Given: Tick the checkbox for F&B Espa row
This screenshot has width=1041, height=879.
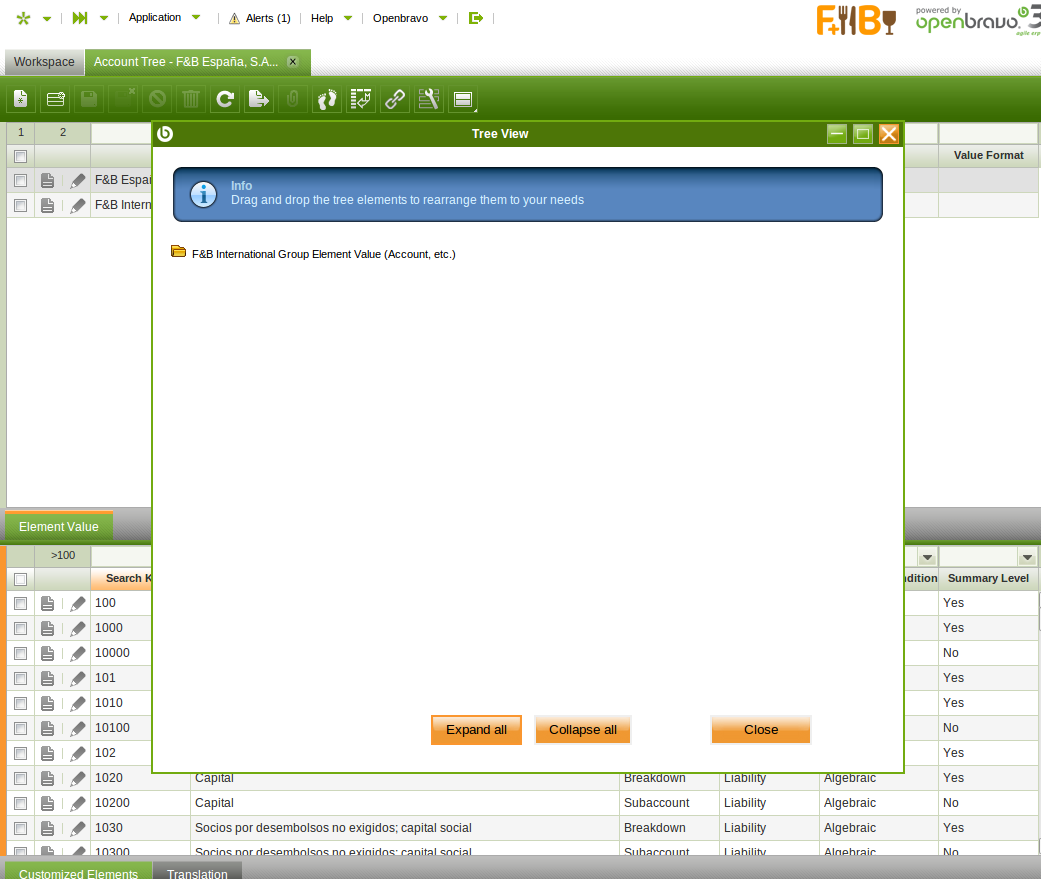Looking at the screenshot, I should 21,181.
